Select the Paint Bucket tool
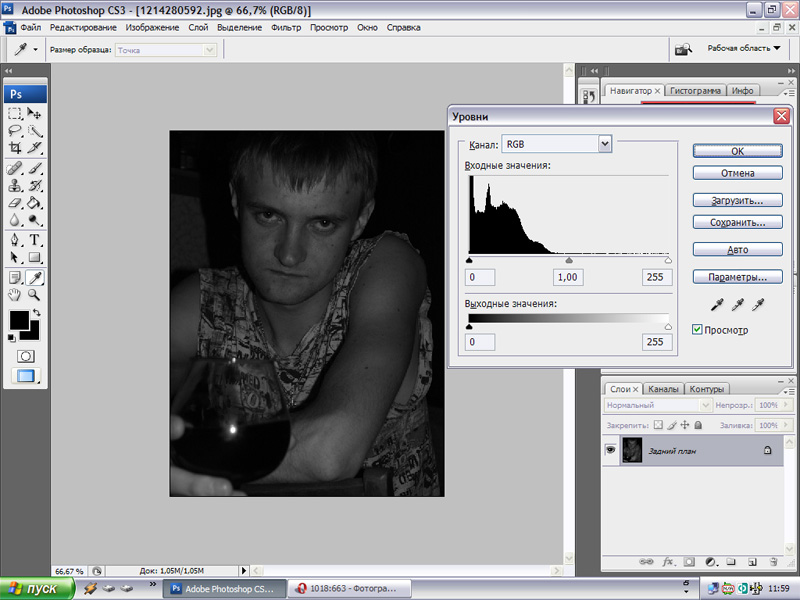 (x=34, y=203)
